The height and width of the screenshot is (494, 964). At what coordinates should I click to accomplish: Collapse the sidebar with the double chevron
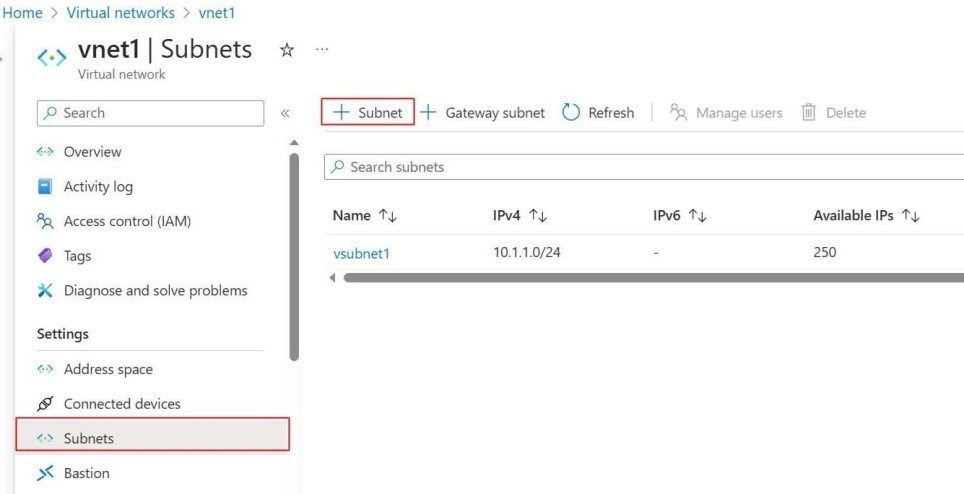(x=285, y=113)
